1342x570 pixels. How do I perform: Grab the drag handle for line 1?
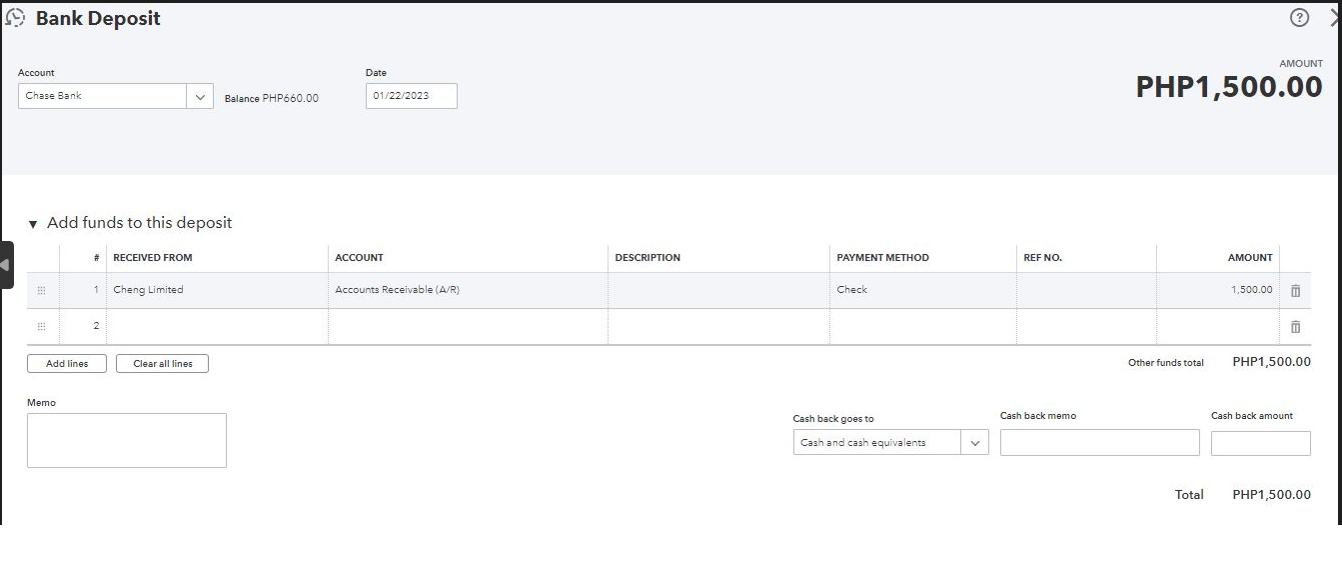click(41, 290)
